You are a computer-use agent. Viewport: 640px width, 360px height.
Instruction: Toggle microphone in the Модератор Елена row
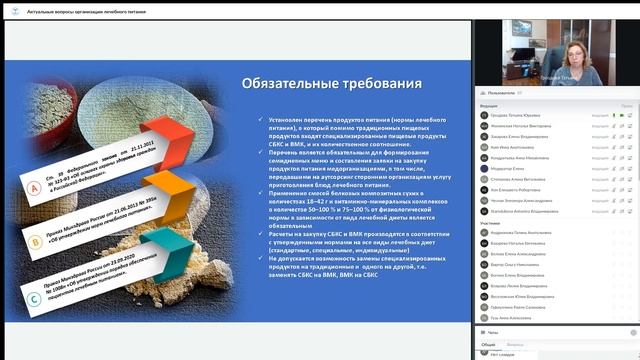click(x=614, y=169)
